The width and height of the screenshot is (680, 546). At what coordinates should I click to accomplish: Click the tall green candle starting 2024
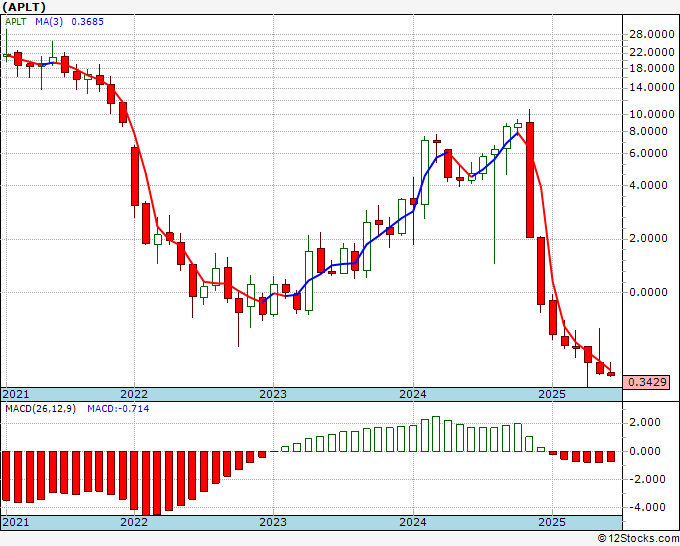[425, 172]
